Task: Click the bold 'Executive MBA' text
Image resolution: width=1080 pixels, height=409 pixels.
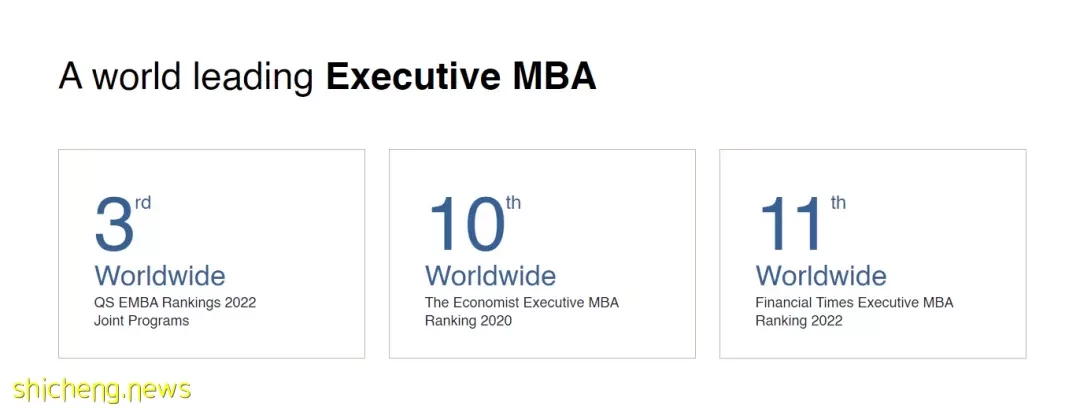Action: click(x=461, y=76)
